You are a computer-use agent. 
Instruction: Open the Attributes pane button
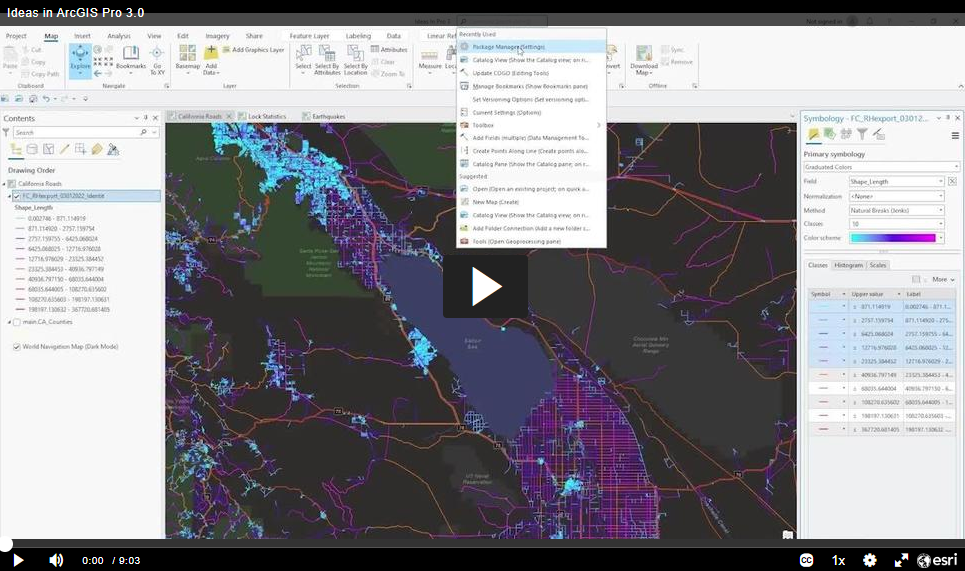[x=389, y=49]
